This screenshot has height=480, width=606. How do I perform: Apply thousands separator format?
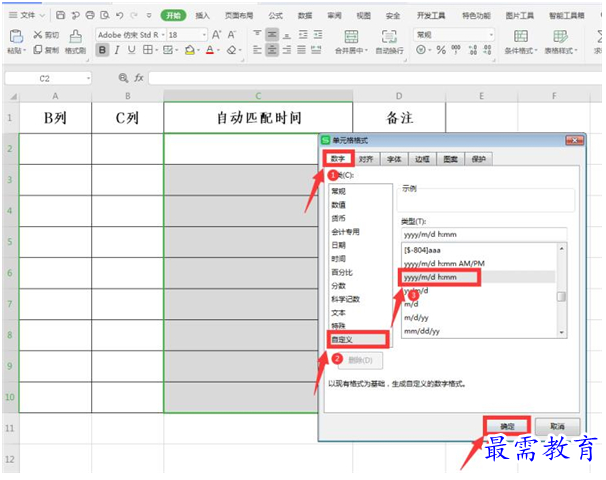pyautogui.click(x=456, y=49)
